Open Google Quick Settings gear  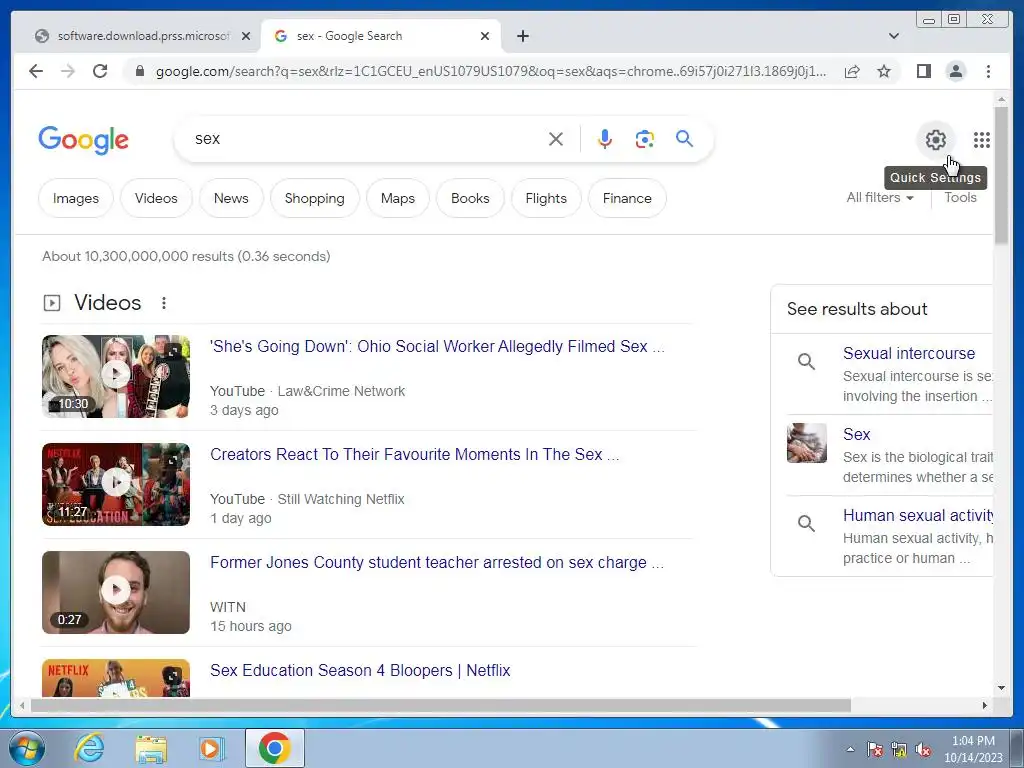[x=936, y=139]
